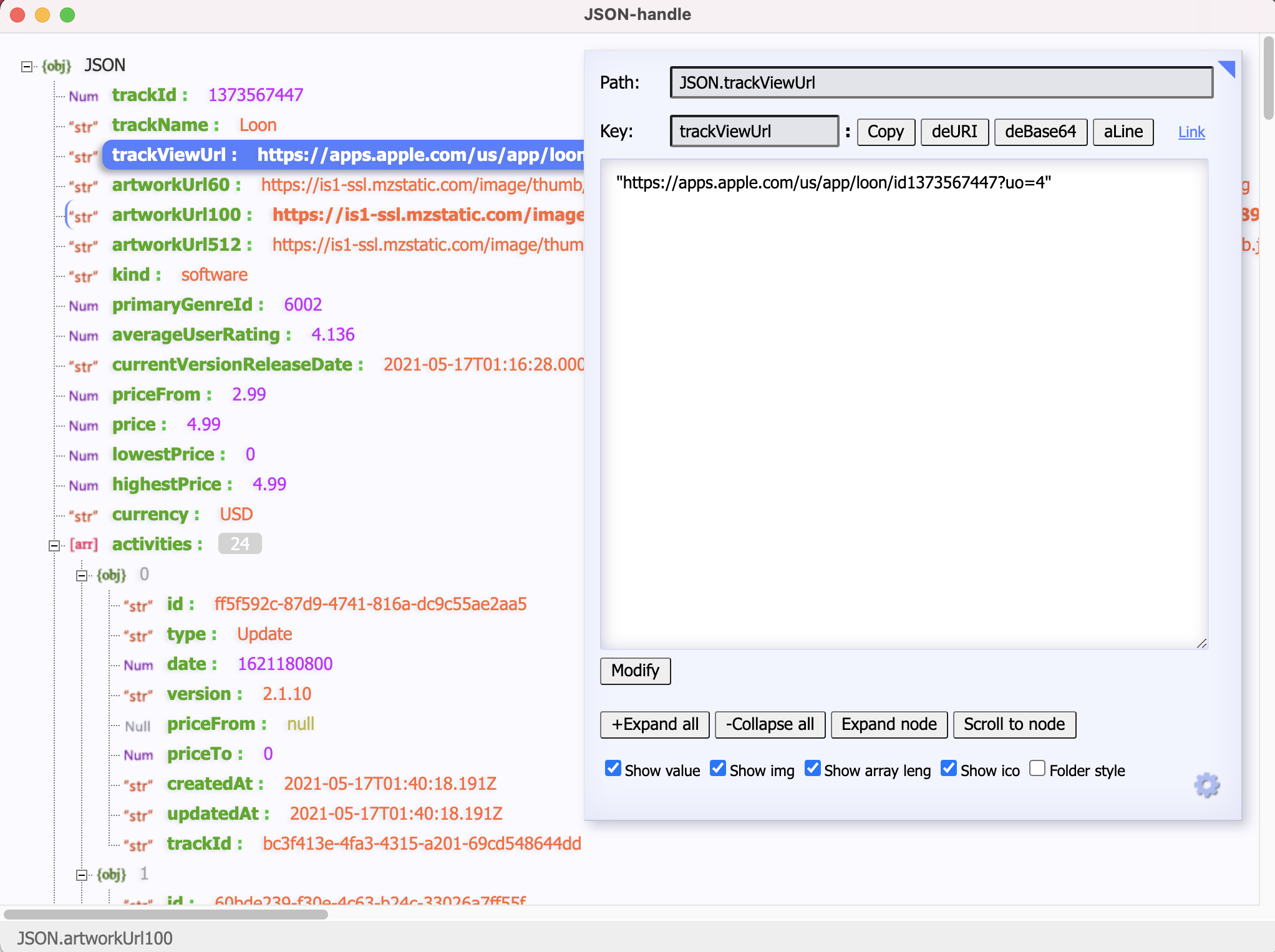The height and width of the screenshot is (952, 1275).
Task: Click the arr type icon beside activities
Action: 84,545
